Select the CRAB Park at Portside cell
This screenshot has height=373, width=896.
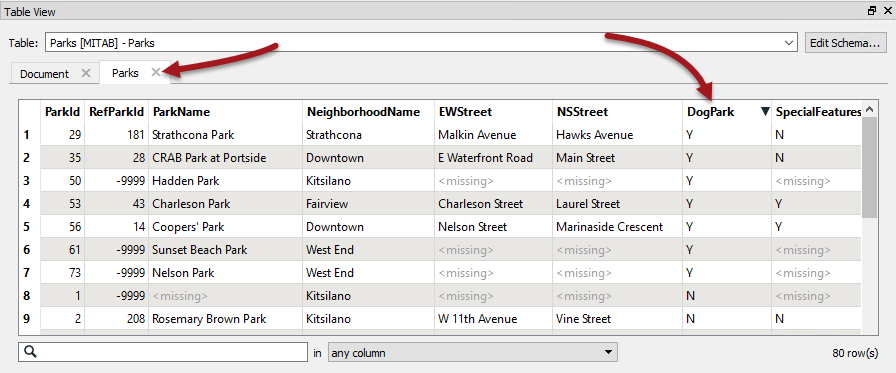tap(225, 158)
